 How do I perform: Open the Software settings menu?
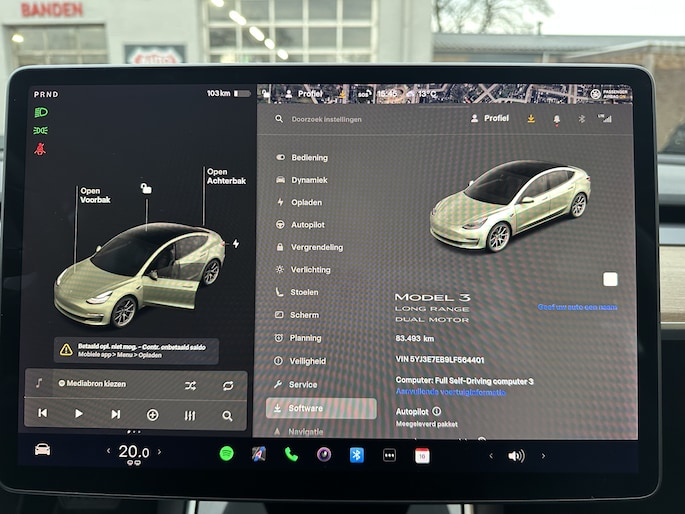click(306, 408)
